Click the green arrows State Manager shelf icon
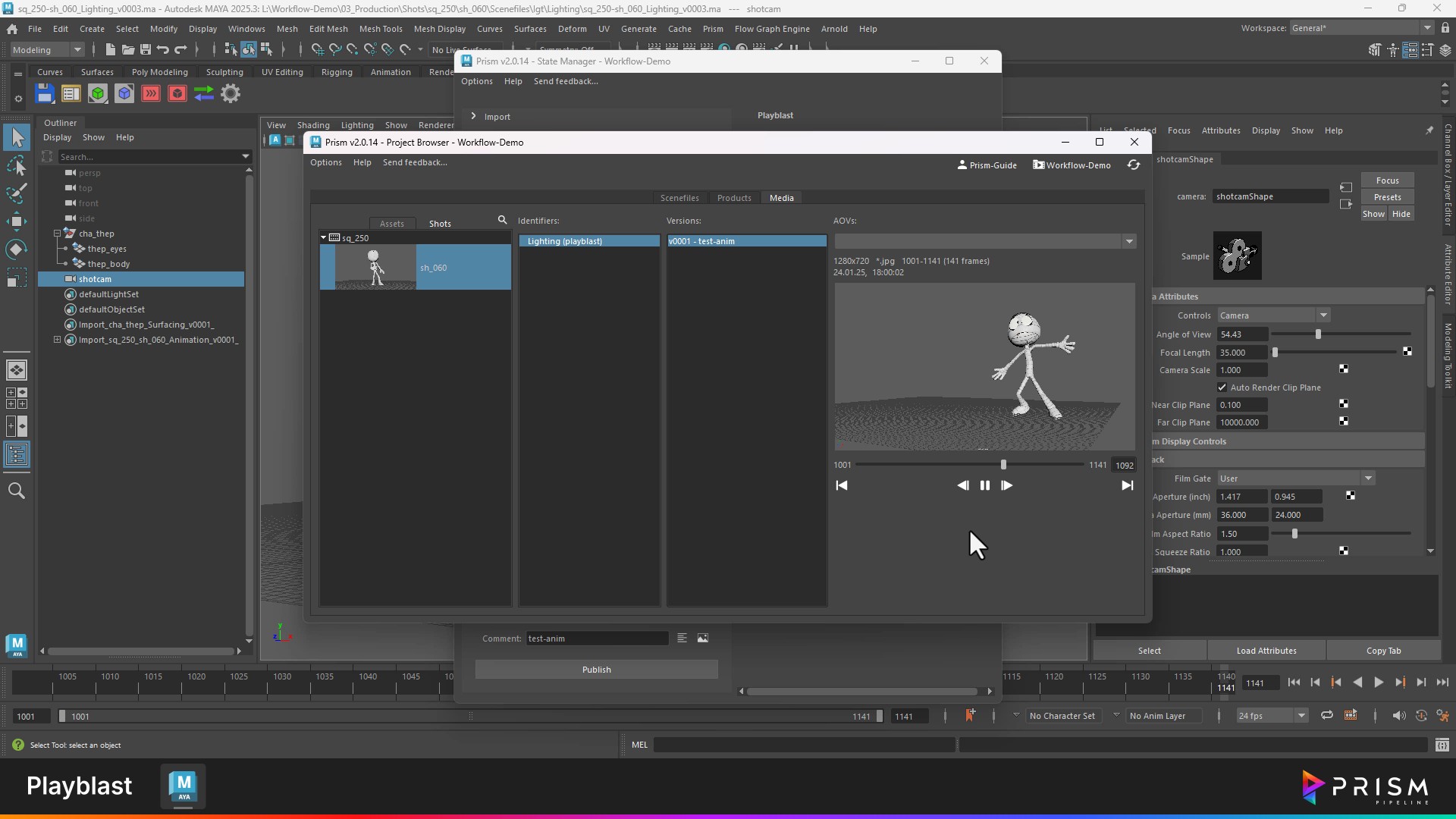Image resolution: width=1456 pixels, height=819 pixels. (204, 94)
